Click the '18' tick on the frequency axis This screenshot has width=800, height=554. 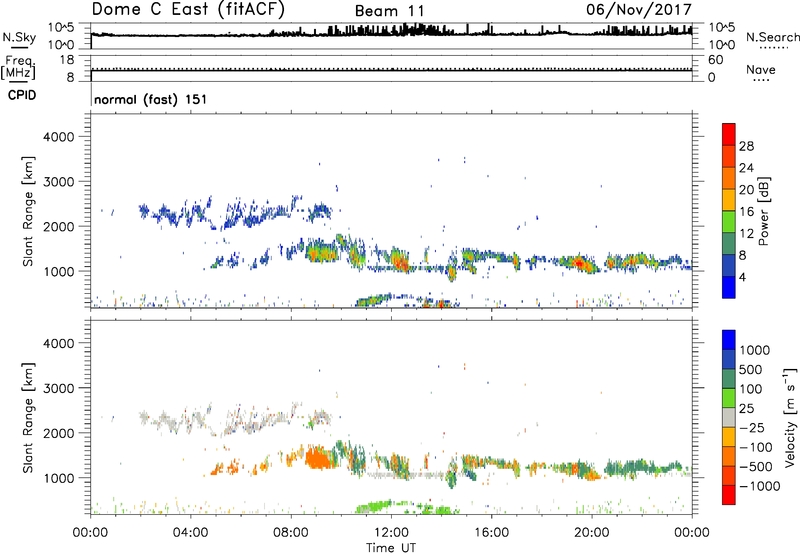(x=67, y=60)
